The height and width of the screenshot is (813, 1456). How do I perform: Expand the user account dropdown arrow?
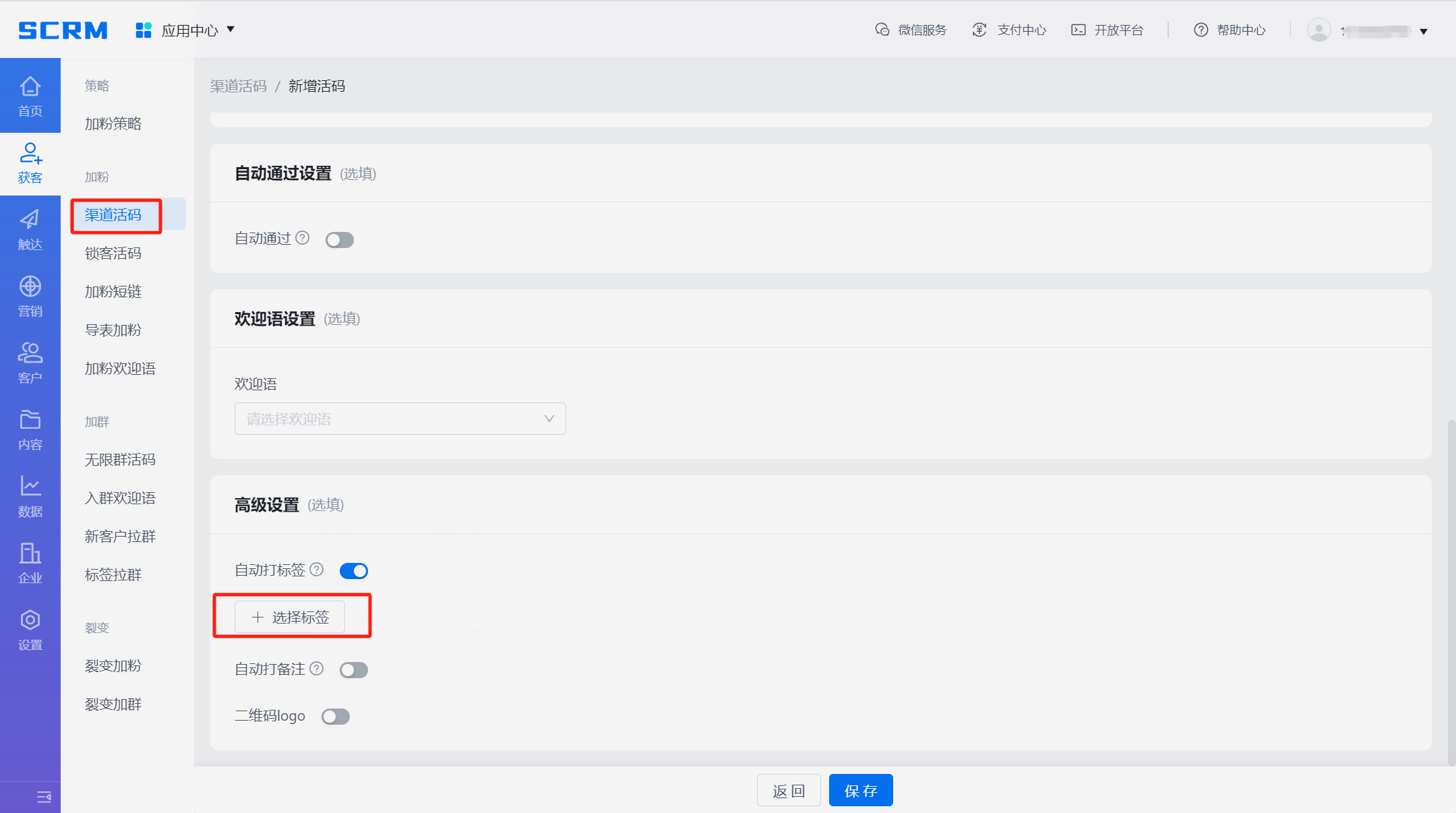pyautogui.click(x=1424, y=31)
